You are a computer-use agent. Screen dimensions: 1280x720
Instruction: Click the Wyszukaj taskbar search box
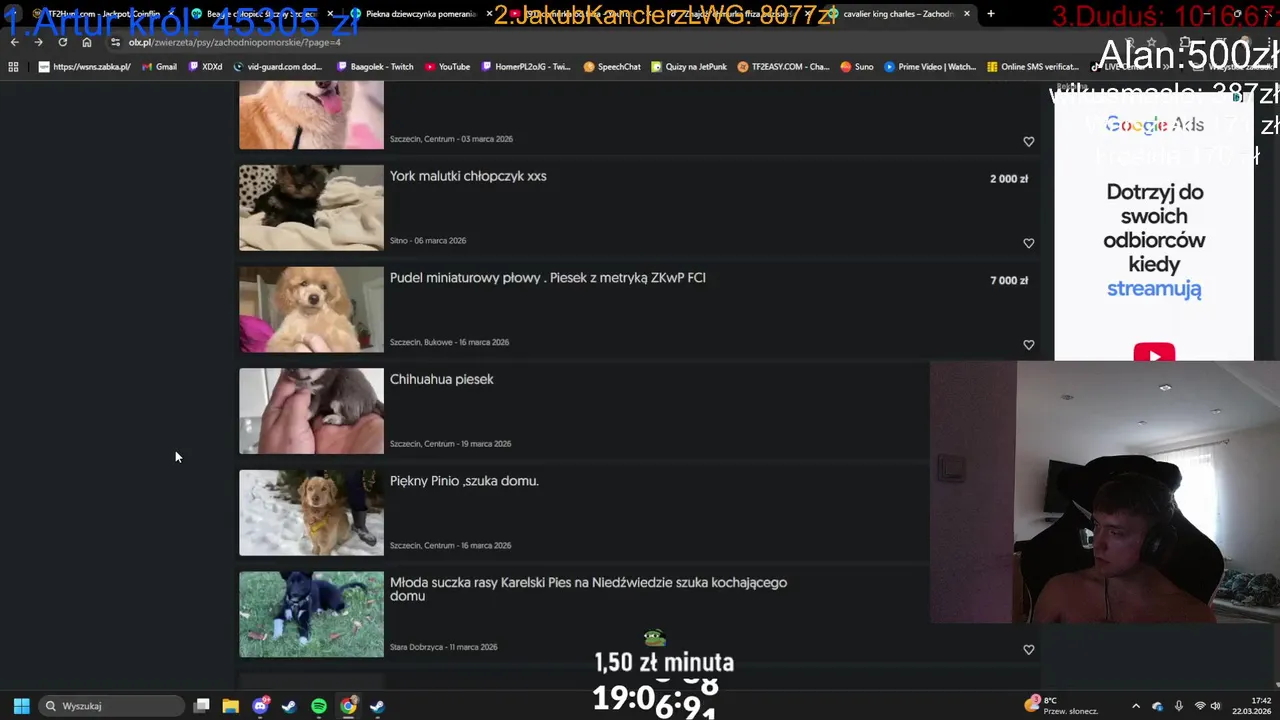[112, 706]
